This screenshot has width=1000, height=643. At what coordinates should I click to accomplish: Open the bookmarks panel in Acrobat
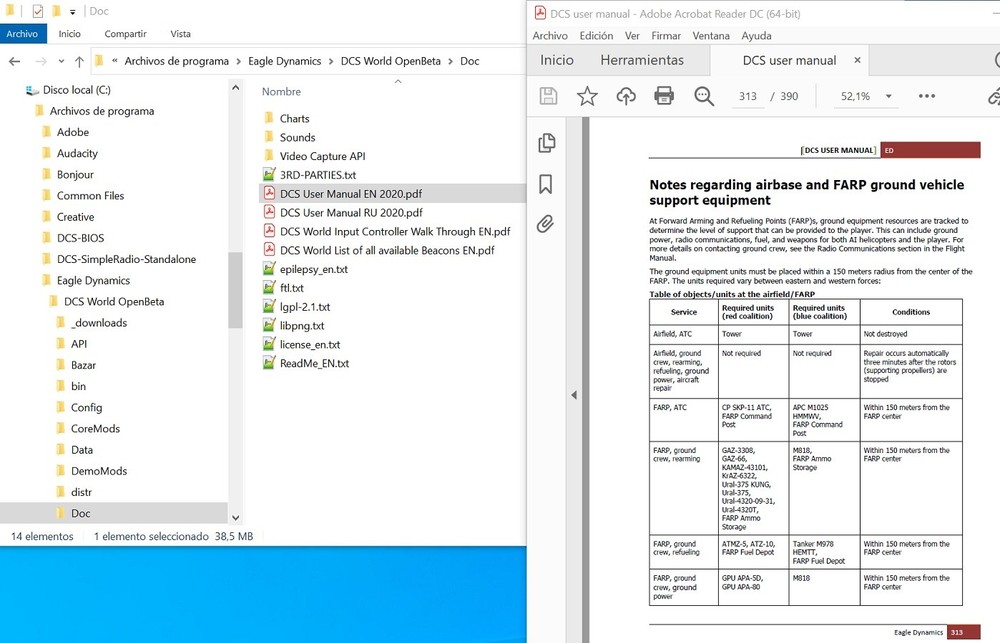[545, 184]
